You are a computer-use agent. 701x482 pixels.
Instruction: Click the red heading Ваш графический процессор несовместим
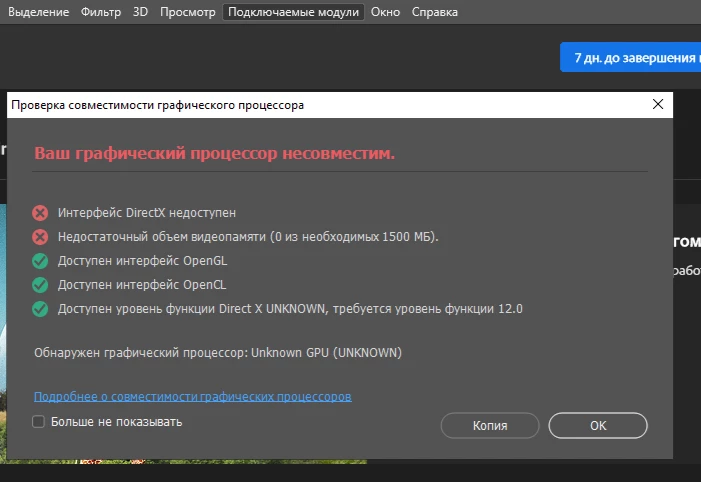coord(215,153)
